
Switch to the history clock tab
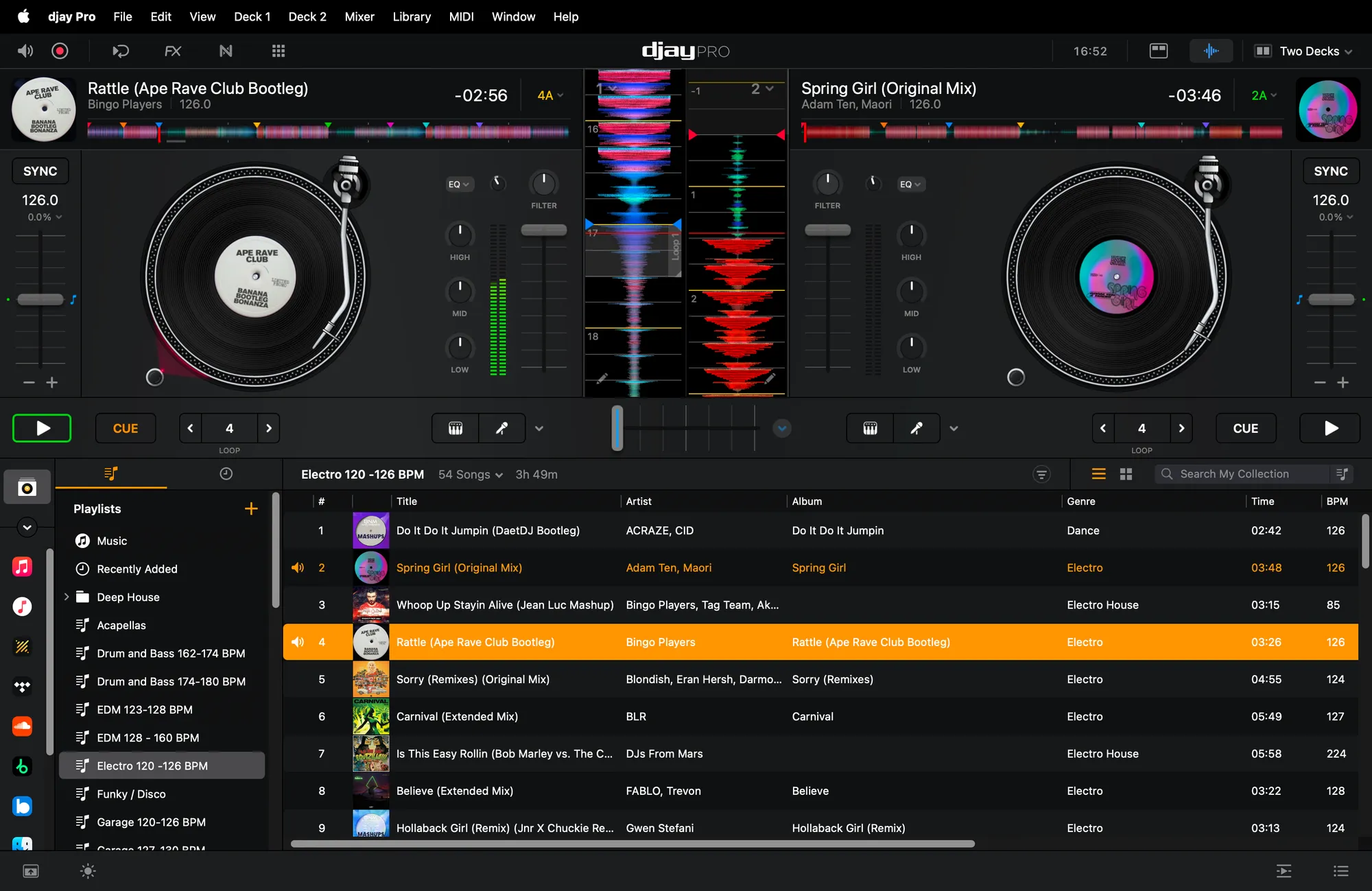pos(226,474)
